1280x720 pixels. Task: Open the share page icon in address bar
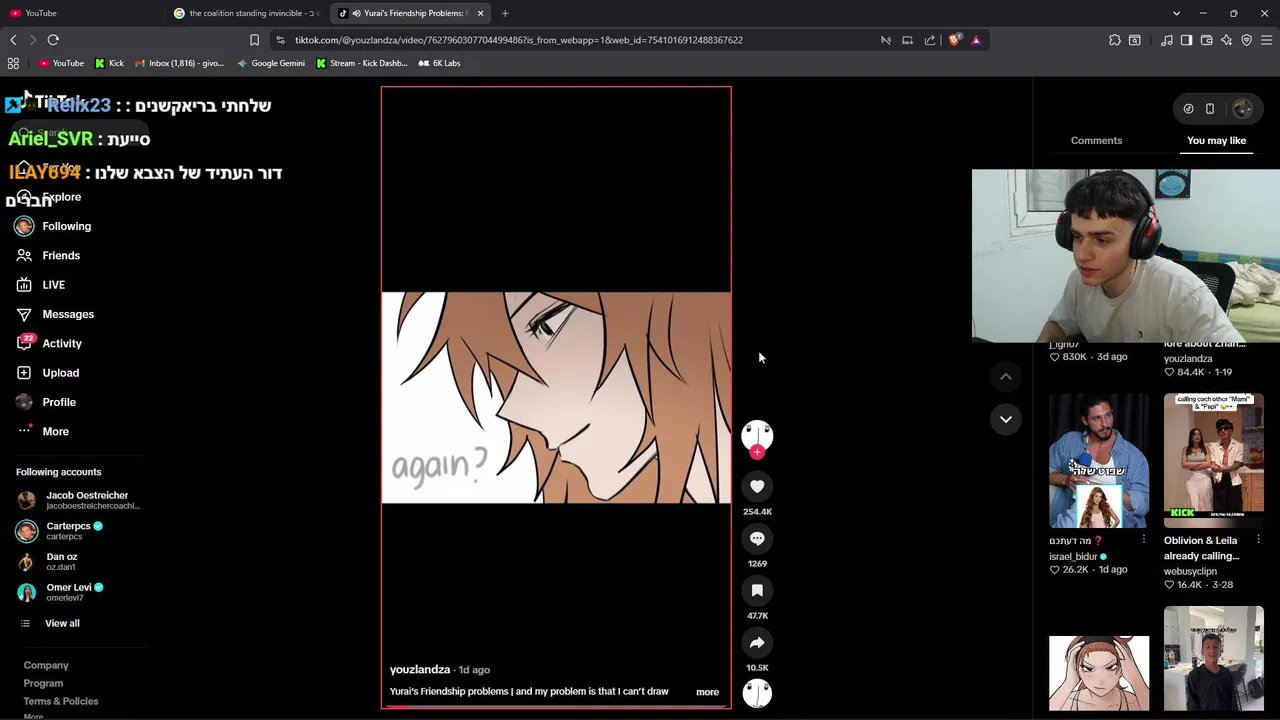[930, 40]
